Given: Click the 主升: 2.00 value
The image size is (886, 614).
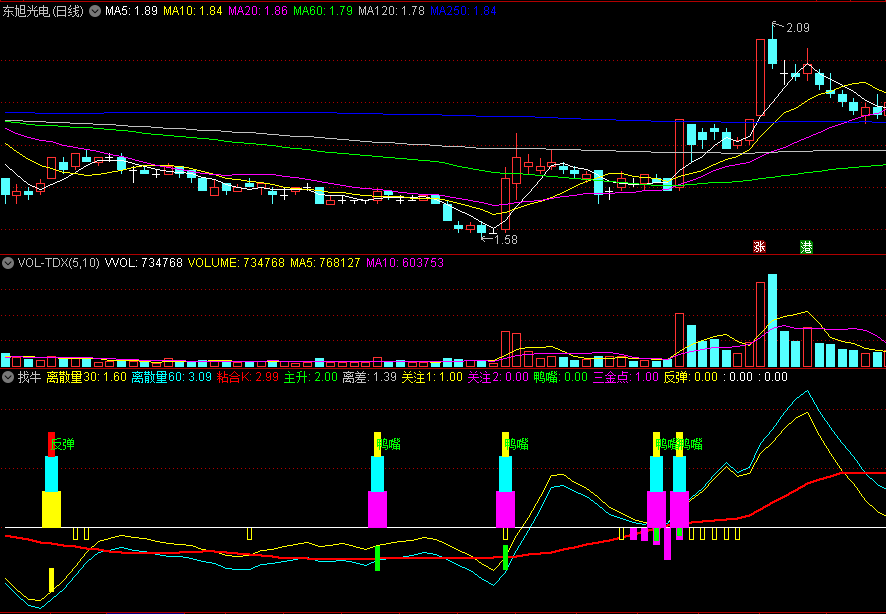Looking at the screenshot, I should pyautogui.click(x=310, y=377).
